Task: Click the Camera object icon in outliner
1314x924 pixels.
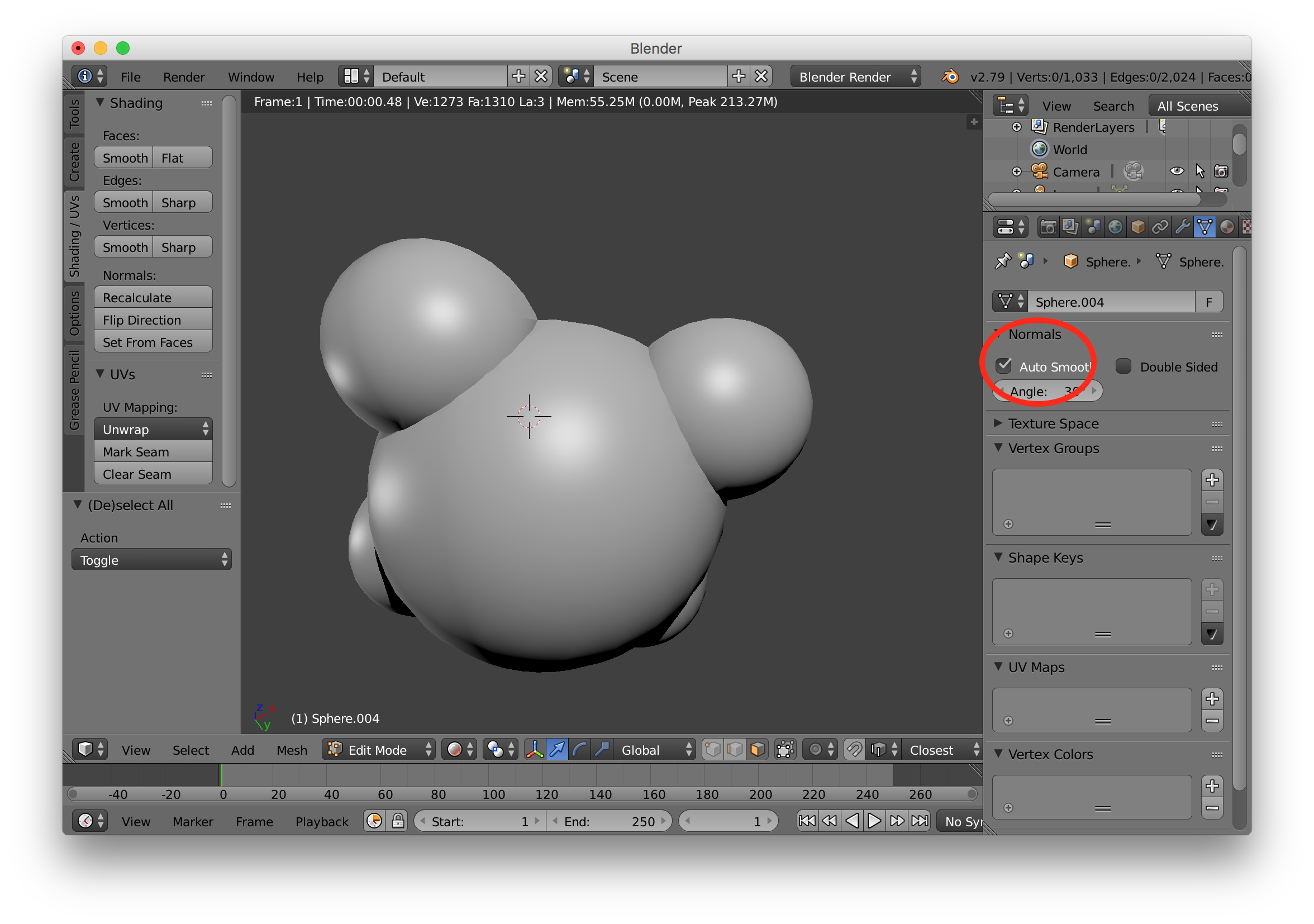Action: [1039, 171]
